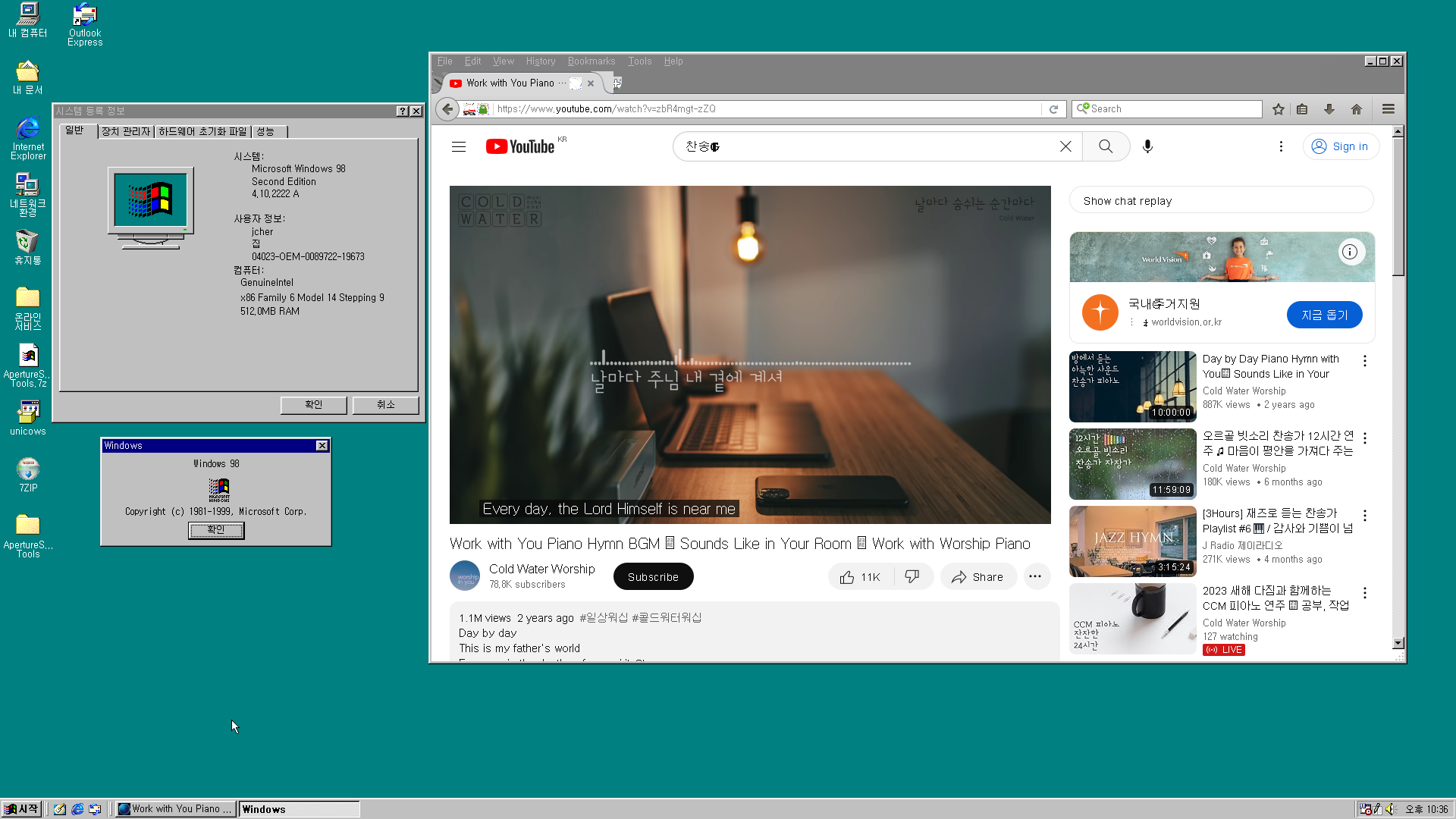
Task: Click 취소 in system properties dialog
Action: tap(385, 405)
